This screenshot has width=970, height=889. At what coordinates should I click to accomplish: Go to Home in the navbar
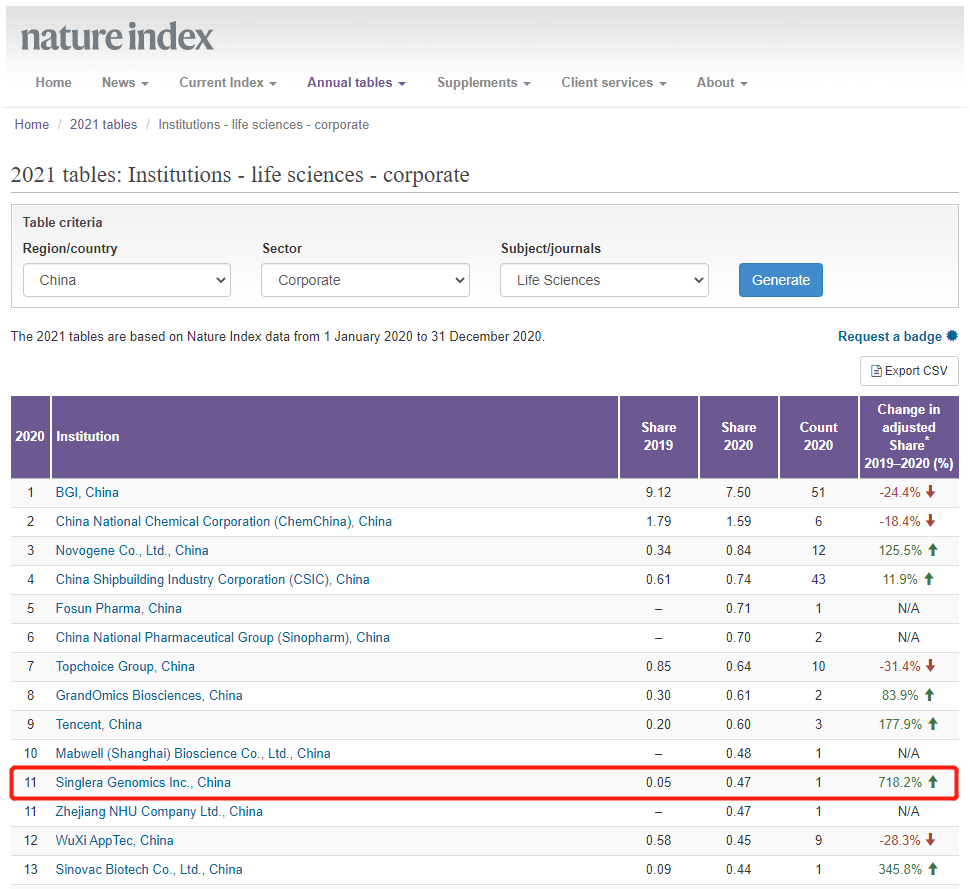click(x=53, y=83)
